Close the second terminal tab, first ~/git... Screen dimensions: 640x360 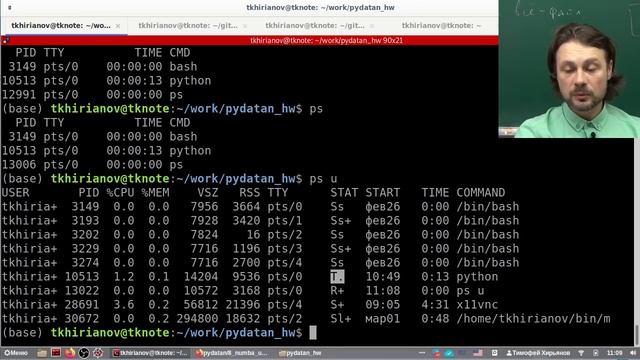[245, 26]
